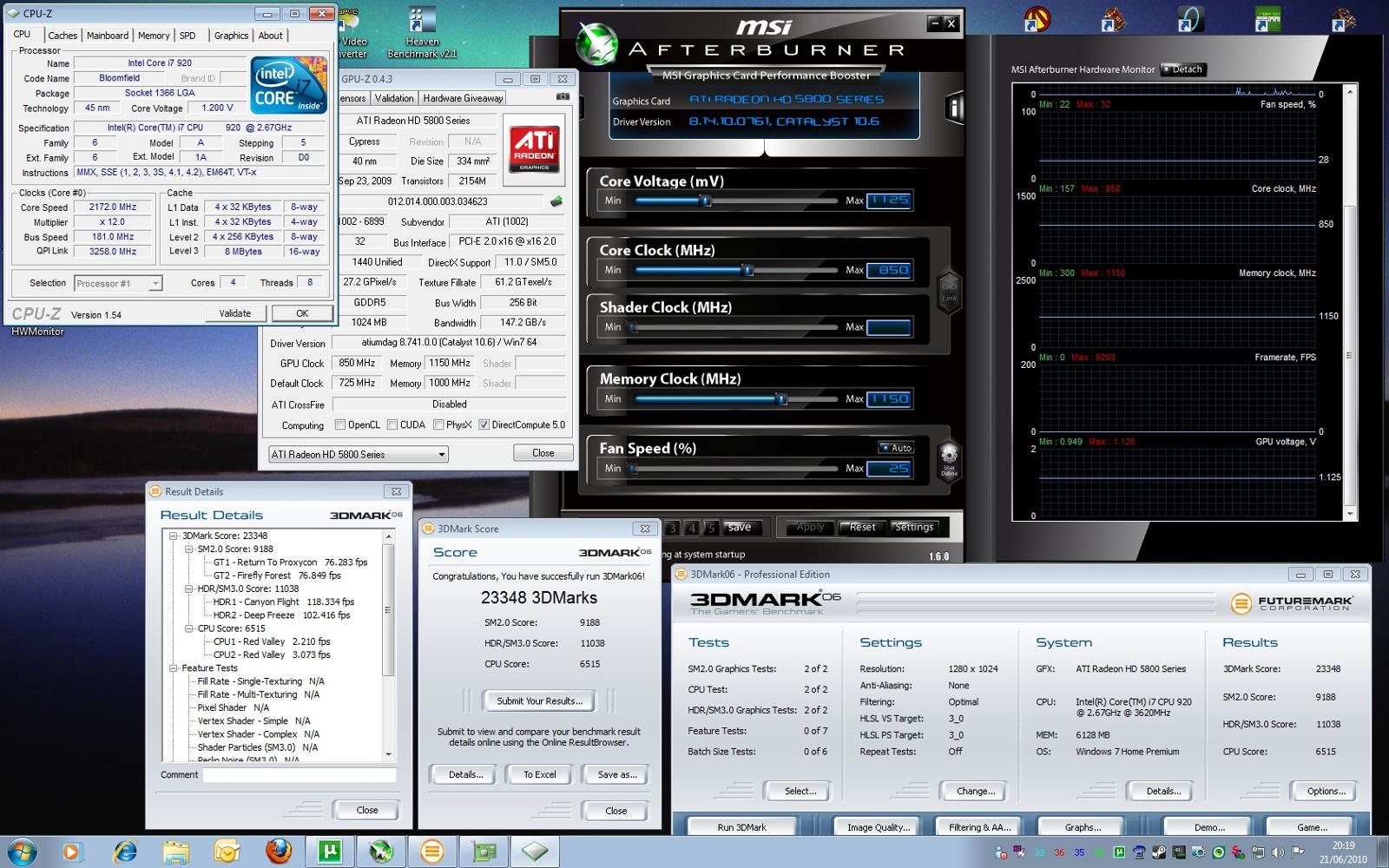Open the ATI Radeon HD 5800 Series dropdown
This screenshot has width=1389, height=868.
click(358, 454)
